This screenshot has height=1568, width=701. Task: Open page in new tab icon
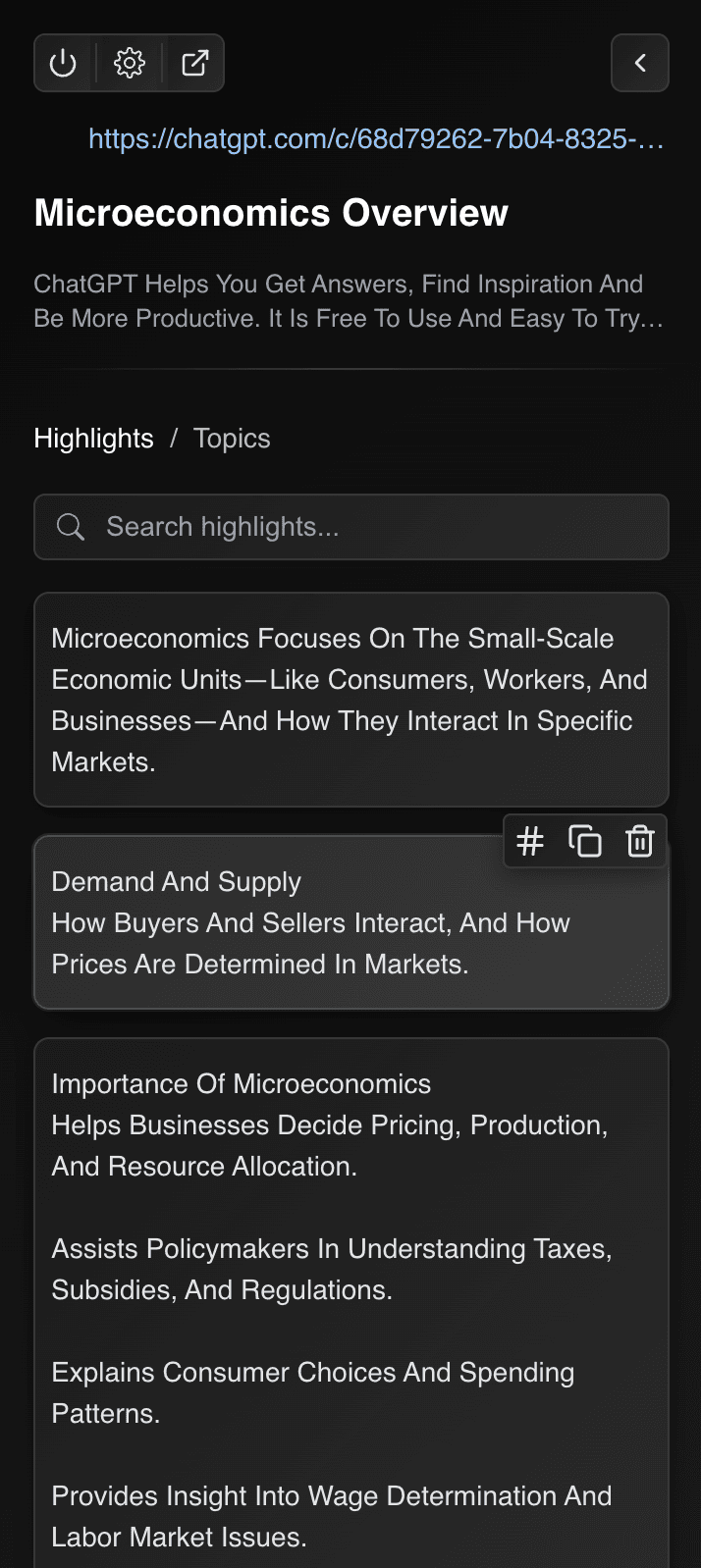tap(195, 64)
